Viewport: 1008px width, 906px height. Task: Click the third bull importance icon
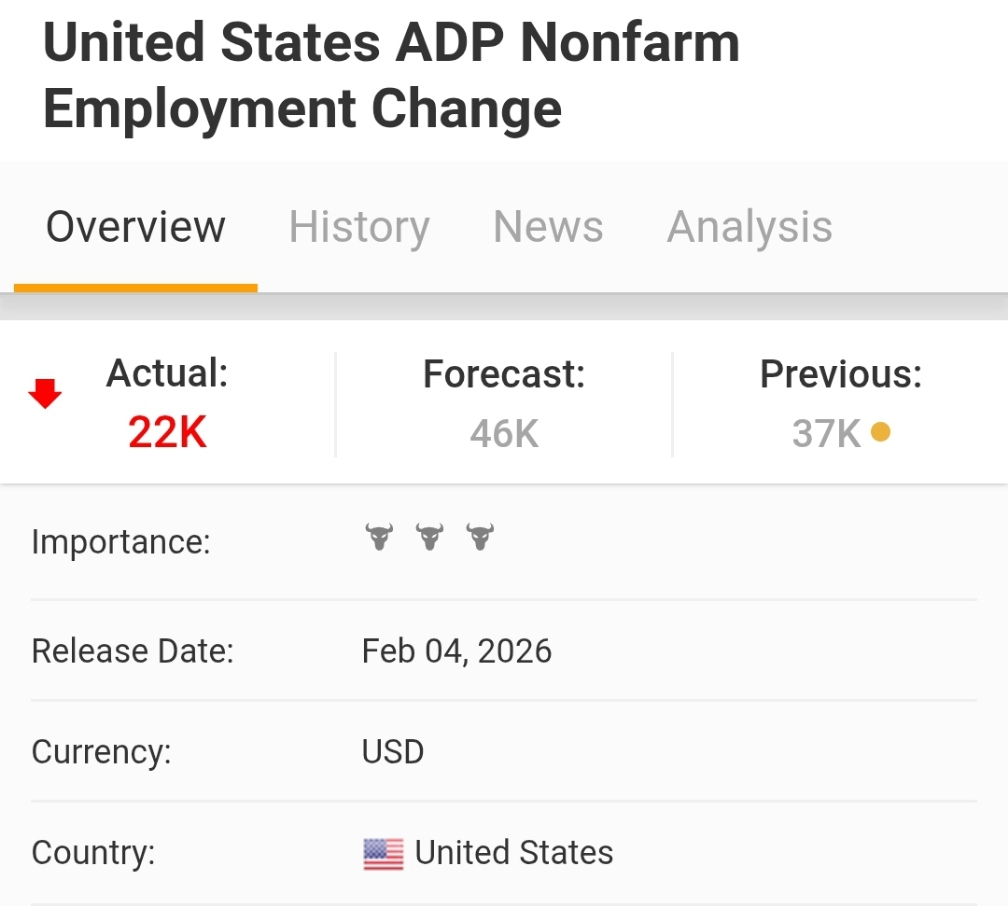(480, 538)
